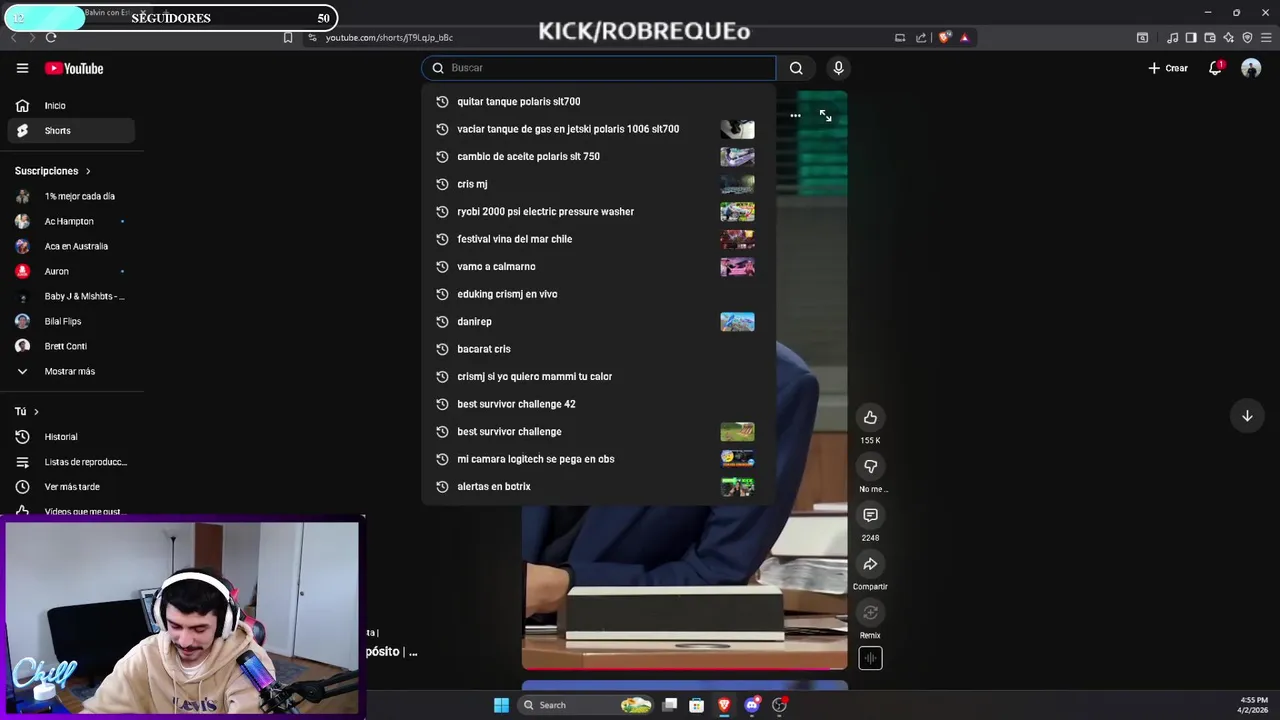The height and width of the screenshot is (720, 1280).
Task: Click the Windows taskbar Search box
Action: click(x=587, y=705)
